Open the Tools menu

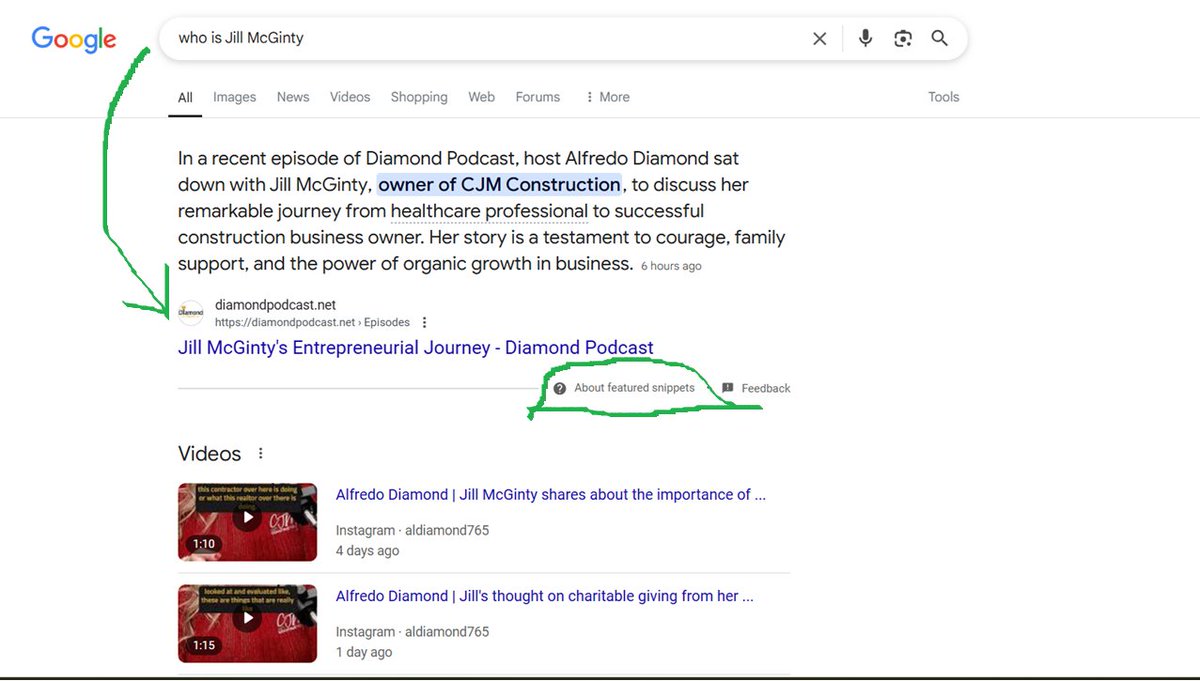[944, 97]
